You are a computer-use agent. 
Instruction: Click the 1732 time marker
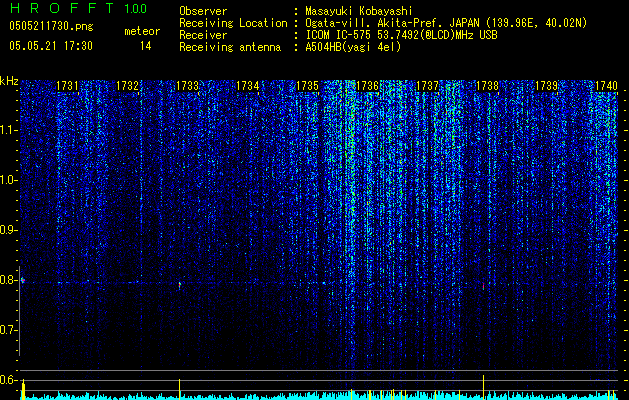coord(127,86)
